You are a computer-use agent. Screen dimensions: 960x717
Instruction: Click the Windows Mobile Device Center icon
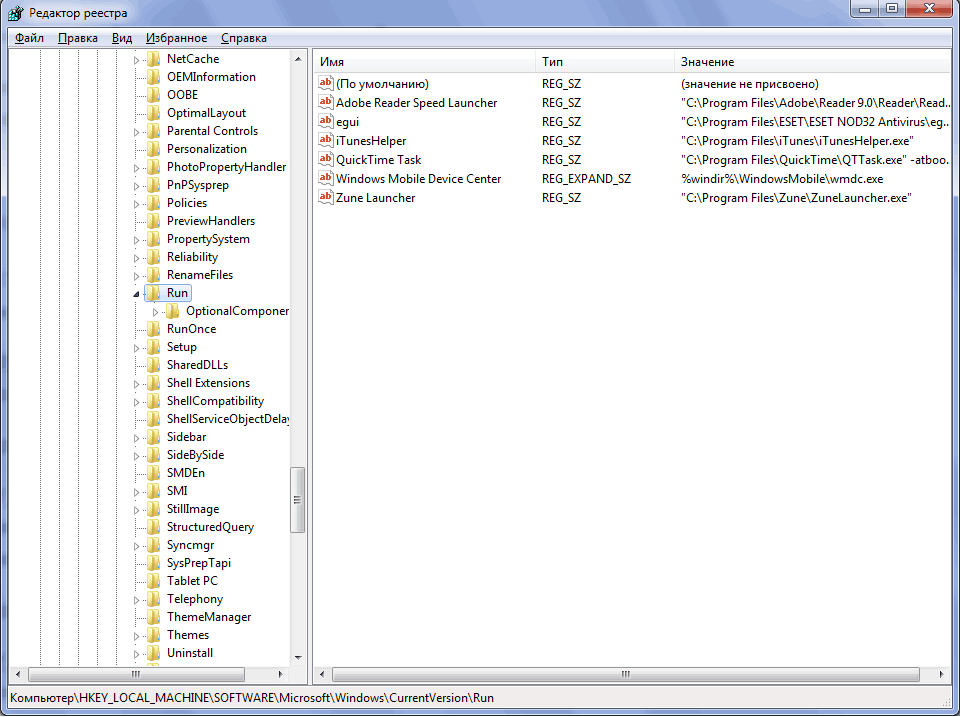[x=325, y=179]
